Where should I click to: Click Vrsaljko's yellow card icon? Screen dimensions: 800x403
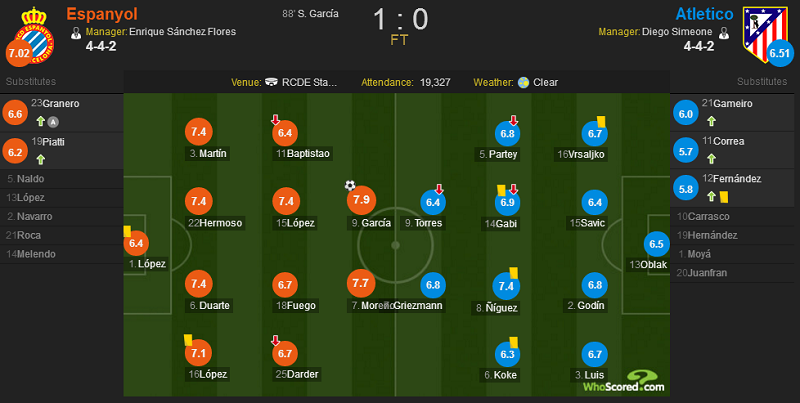tap(601, 121)
